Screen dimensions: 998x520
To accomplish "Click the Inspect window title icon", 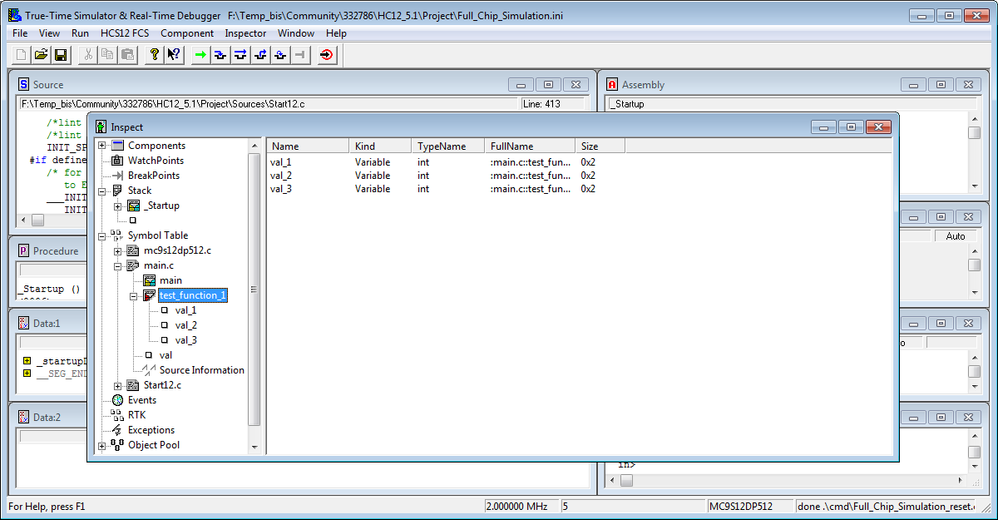I will pyautogui.click(x=101, y=127).
